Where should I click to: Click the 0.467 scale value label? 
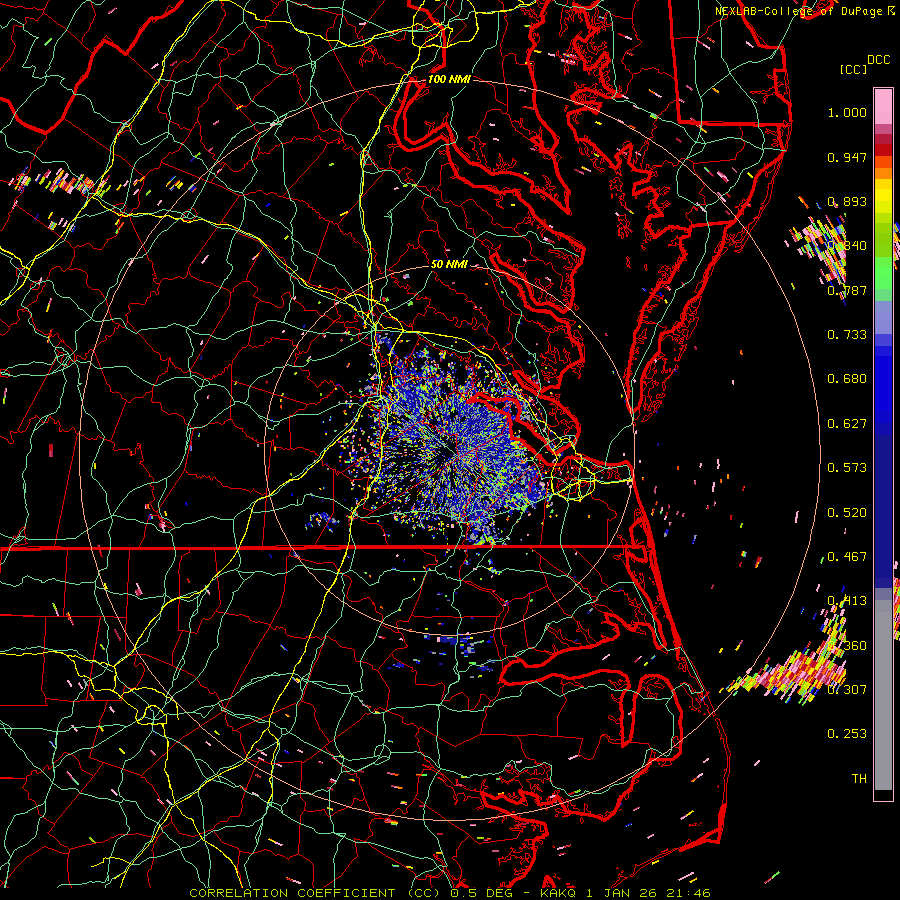[847, 557]
